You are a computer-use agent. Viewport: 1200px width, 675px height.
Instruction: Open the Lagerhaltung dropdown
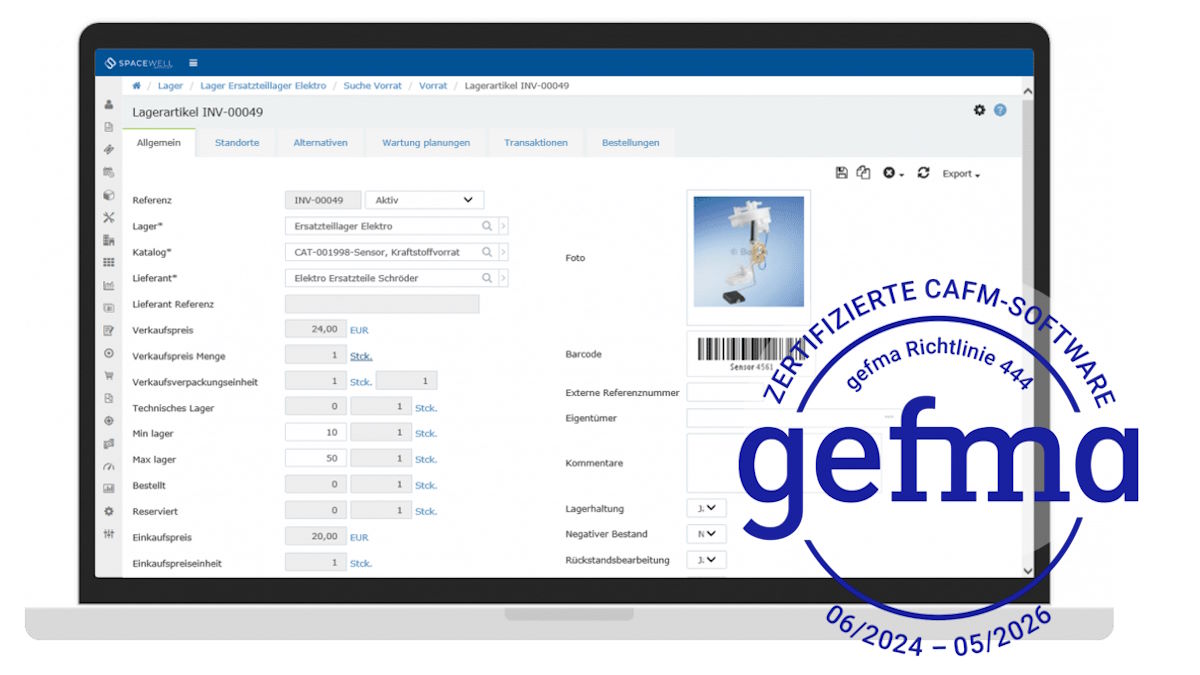(707, 508)
